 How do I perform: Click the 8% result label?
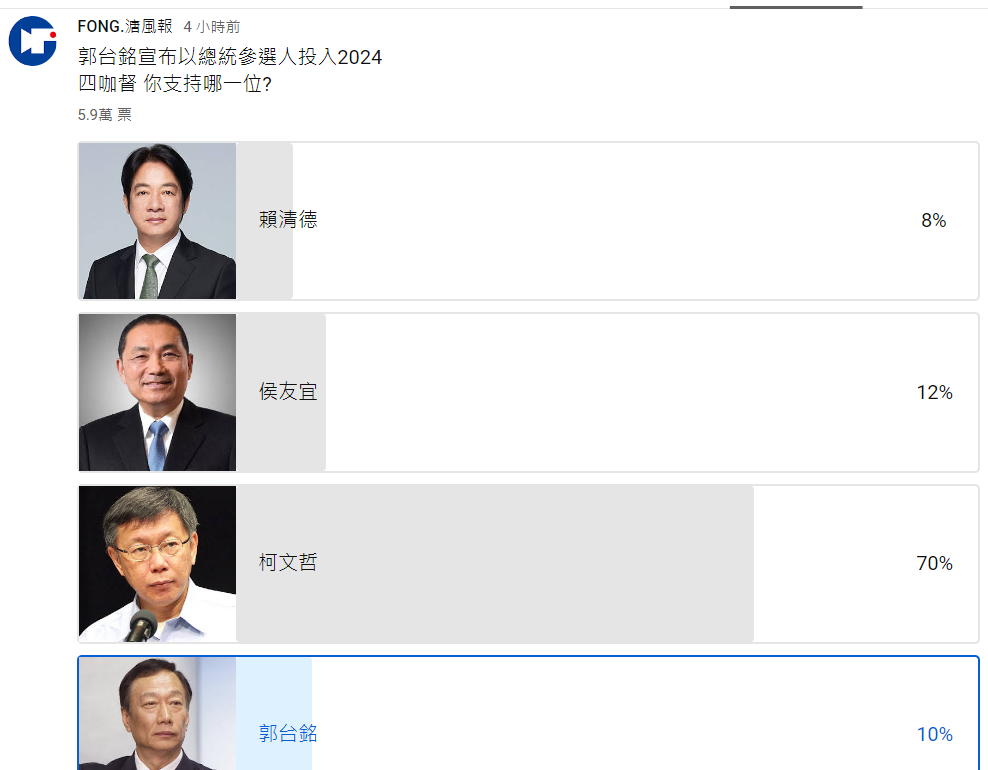coord(934,220)
